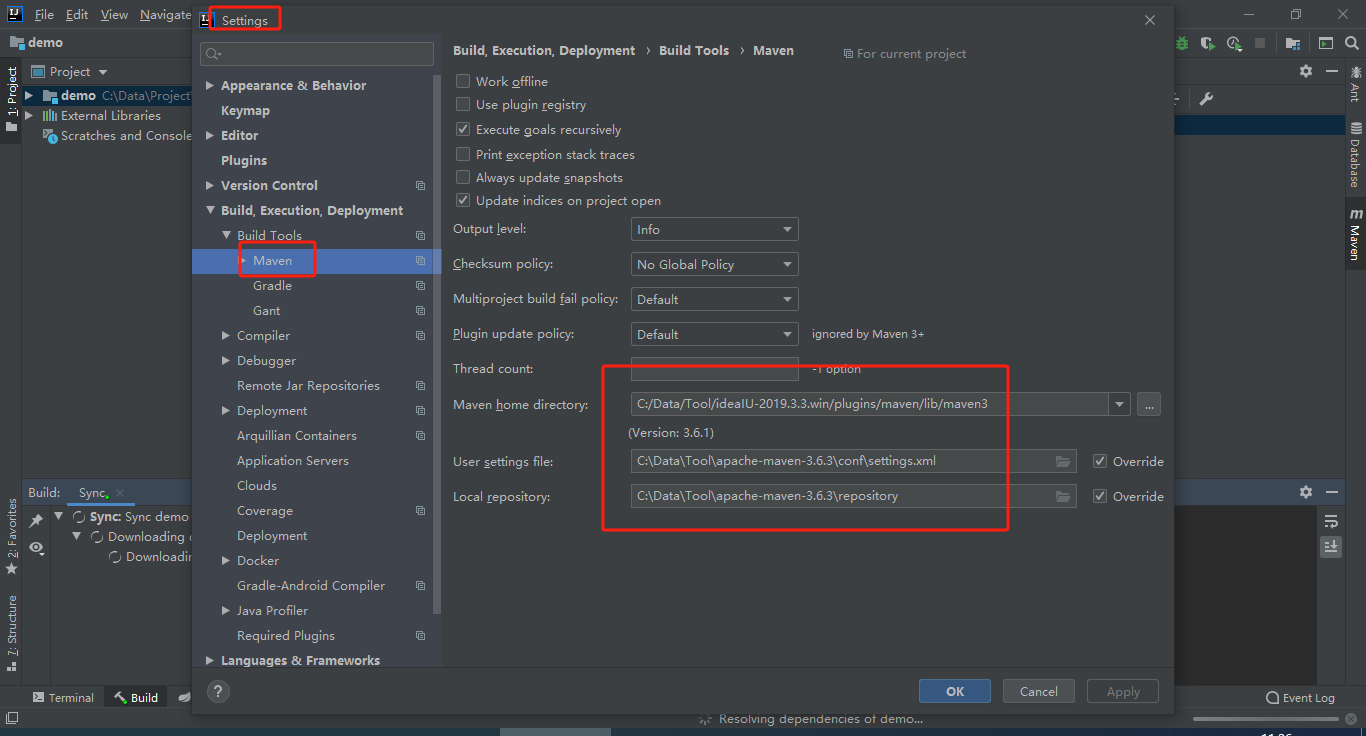1366x736 pixels.
Task: Open Multiproject build fail policy dropdown
Action: (715, 299)
